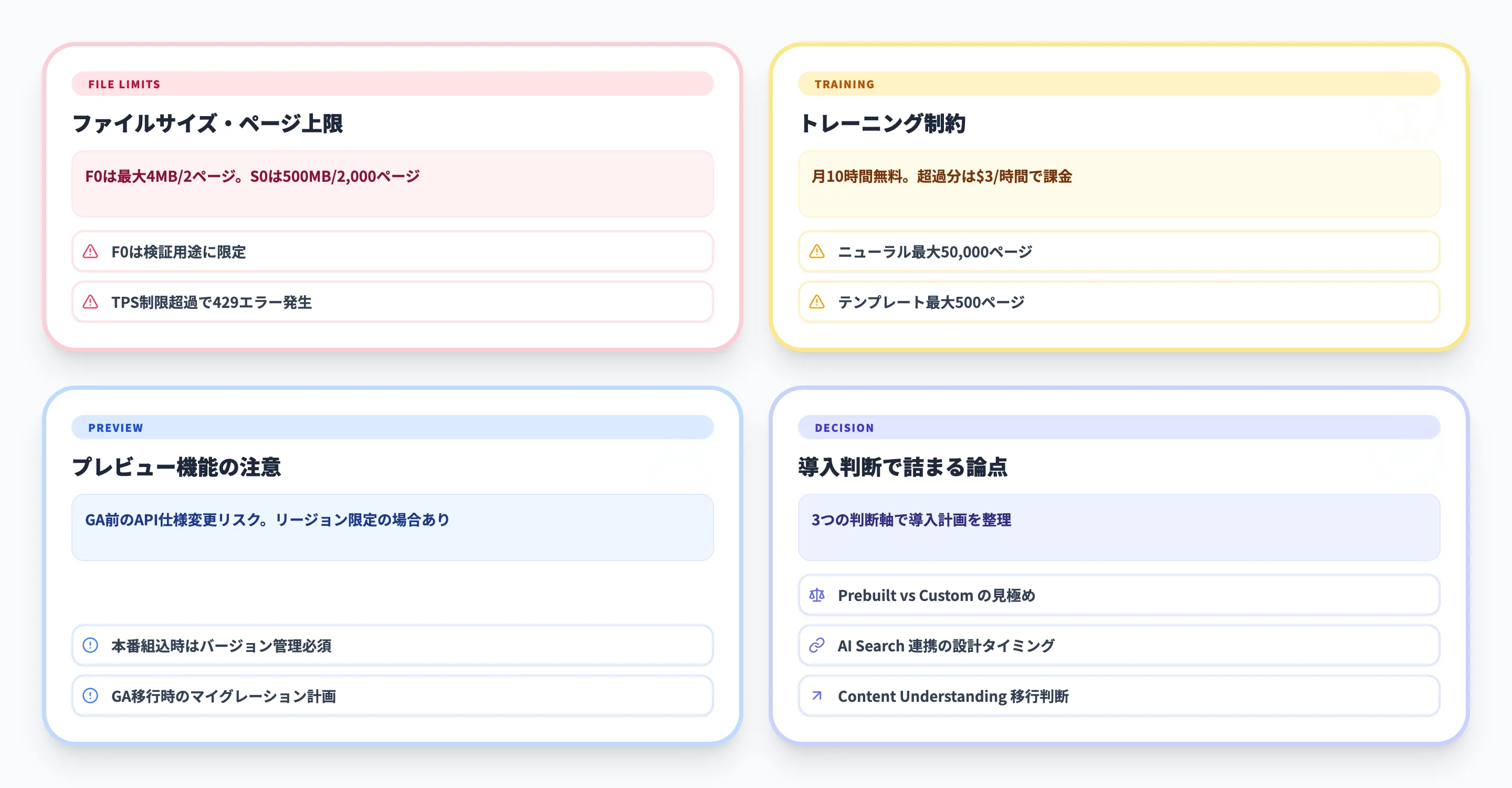Select the scale icon beside "Prebuilt vs Custom の見極め"
Screen dimensions: 1512x788
tap(817, 595)
